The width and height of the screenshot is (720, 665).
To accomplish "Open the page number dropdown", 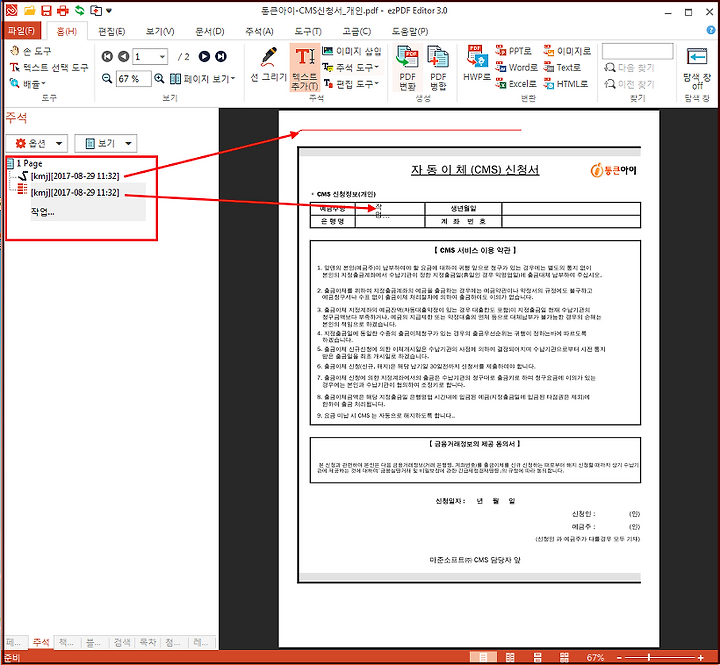I will tap(162, 56).
